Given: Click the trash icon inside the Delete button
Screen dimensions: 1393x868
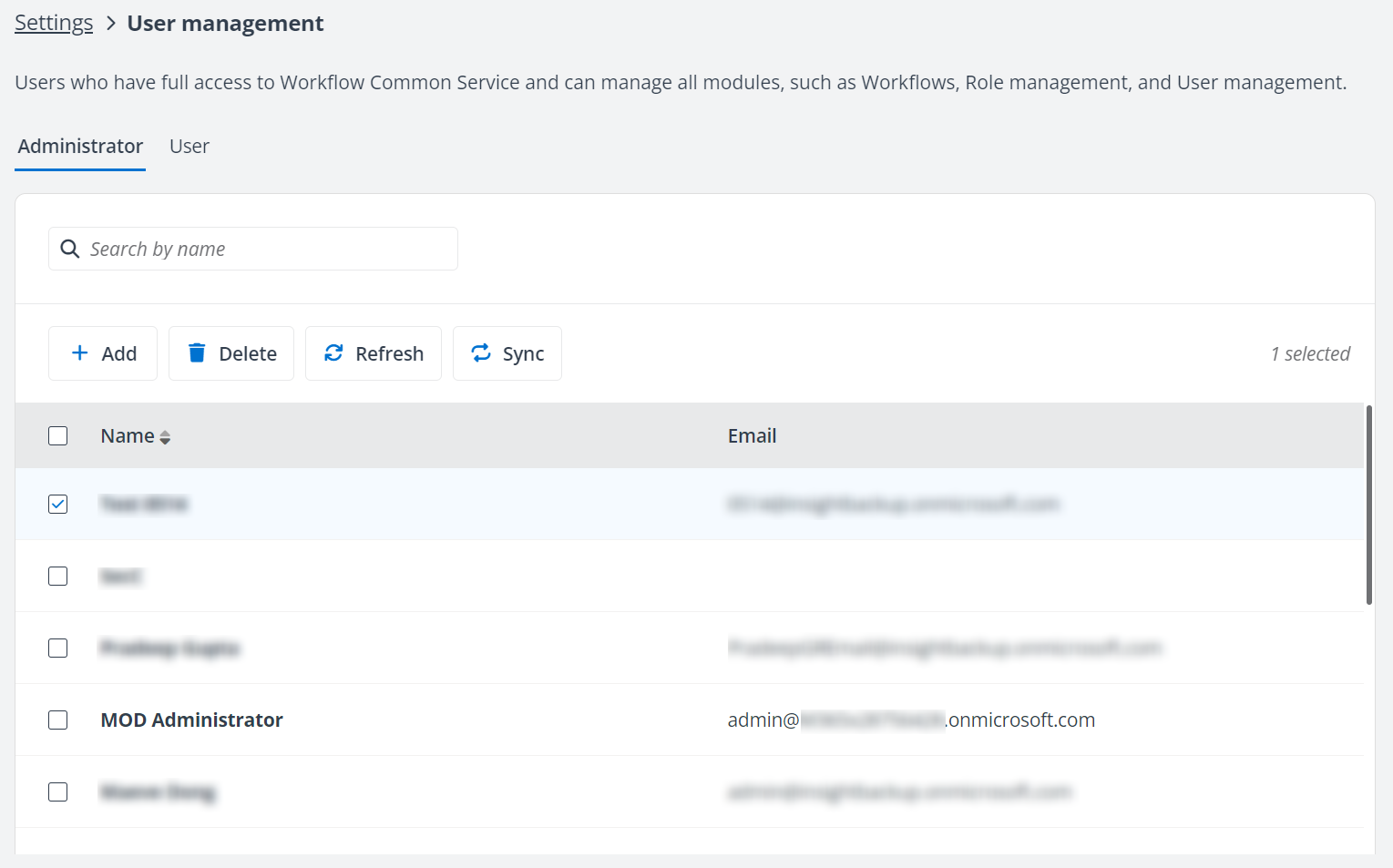Looking at the screenshot, I should click(x=198, y=353).
